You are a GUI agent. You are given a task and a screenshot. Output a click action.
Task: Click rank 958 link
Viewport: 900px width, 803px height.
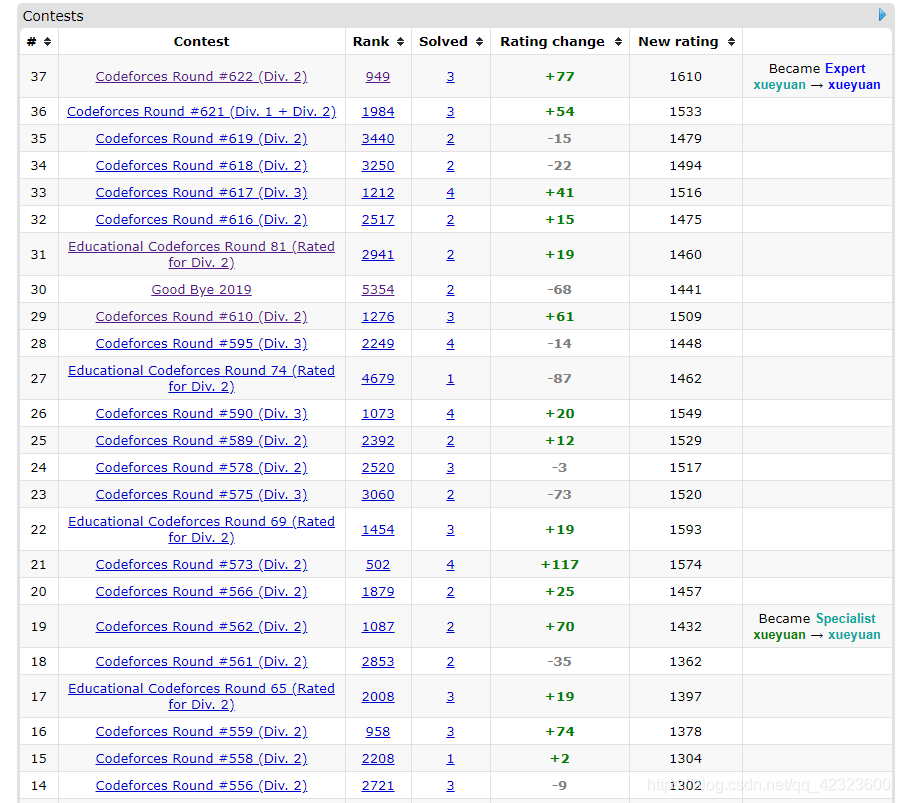[x=378, y=731]
